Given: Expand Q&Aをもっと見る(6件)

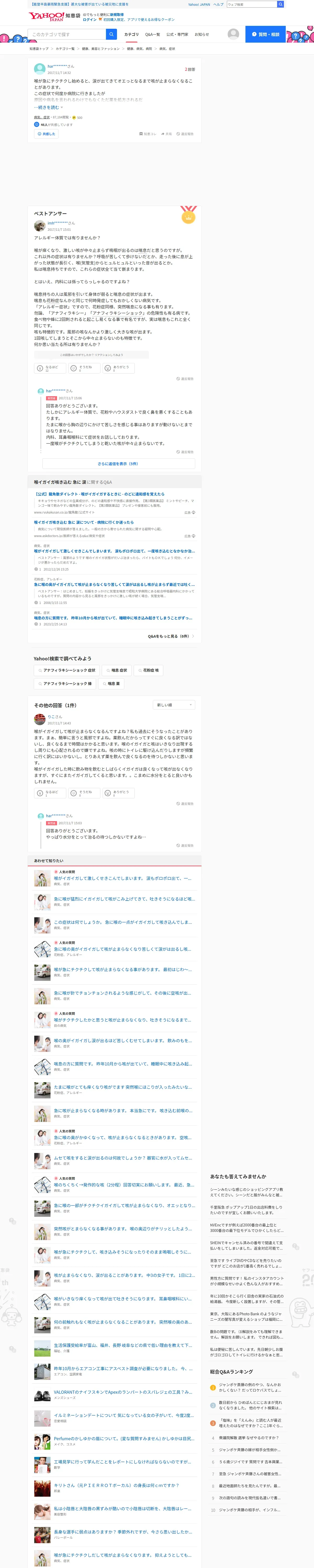Looking at the screenshot, I should [x=171, y=636].
